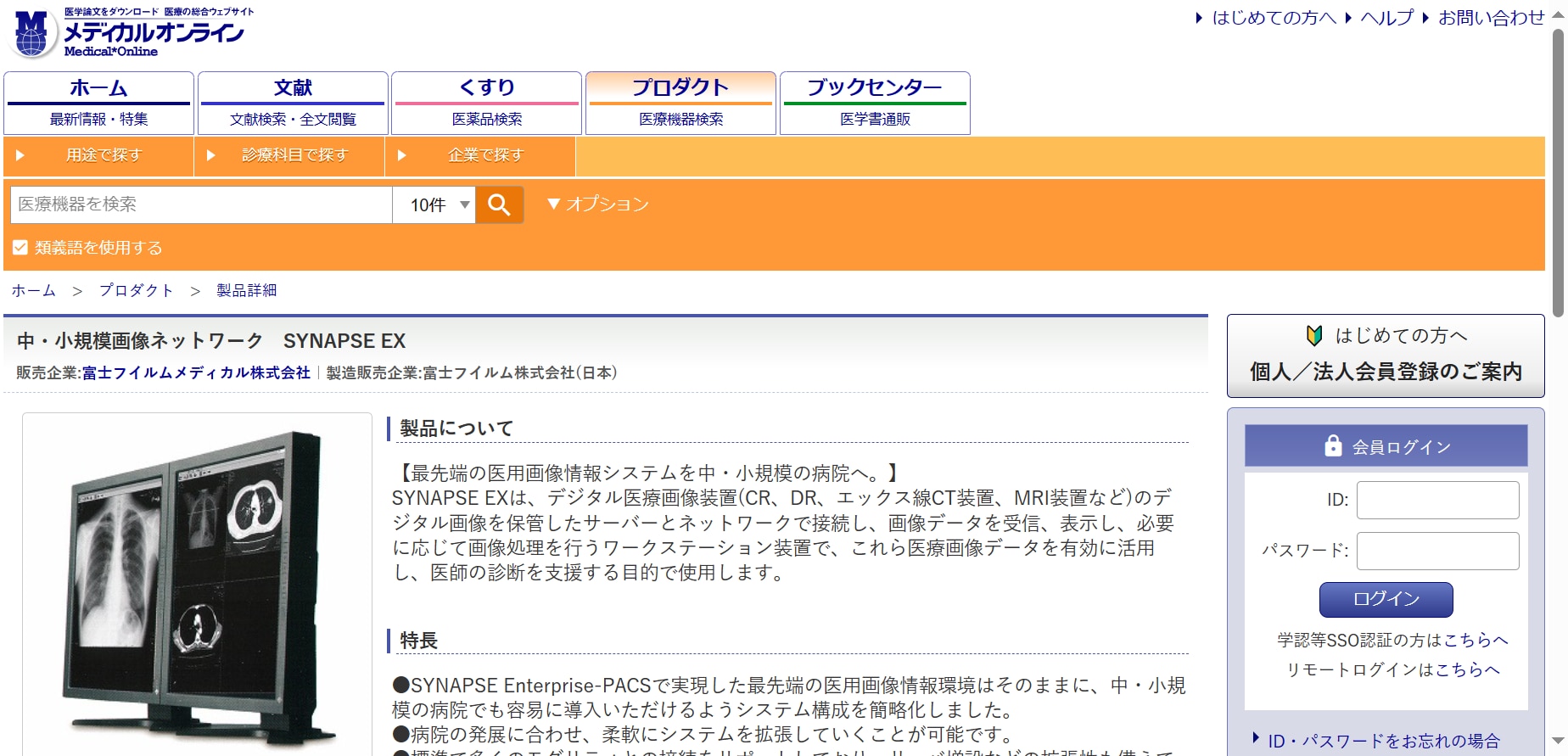This screenshot has height=756, width=1568.
Task: Click the arrow icon beside 用途で探す
Action: pos(20,156)
